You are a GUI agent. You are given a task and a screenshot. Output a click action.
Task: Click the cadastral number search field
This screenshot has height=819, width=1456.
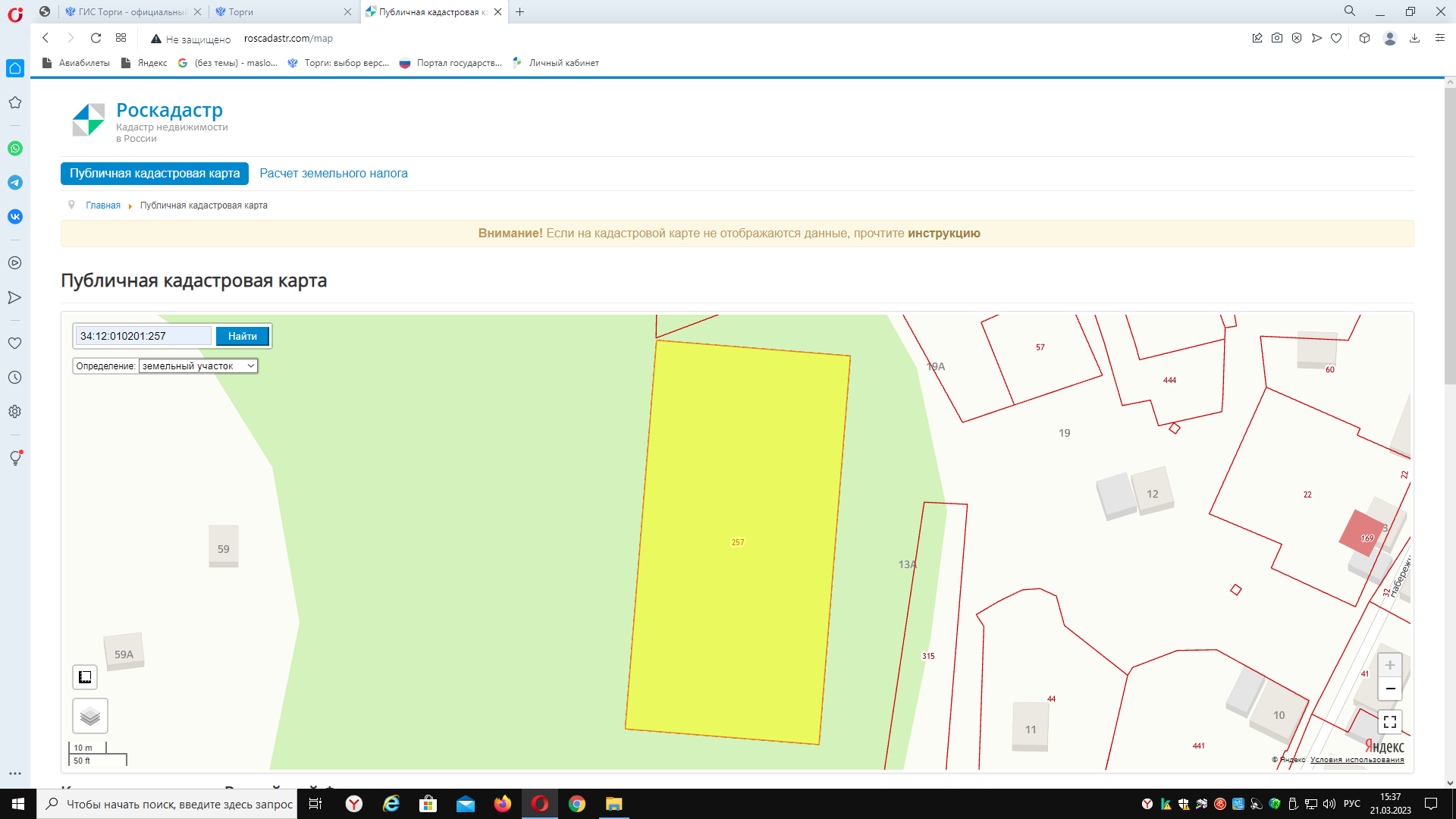click(x=143, y=336)
